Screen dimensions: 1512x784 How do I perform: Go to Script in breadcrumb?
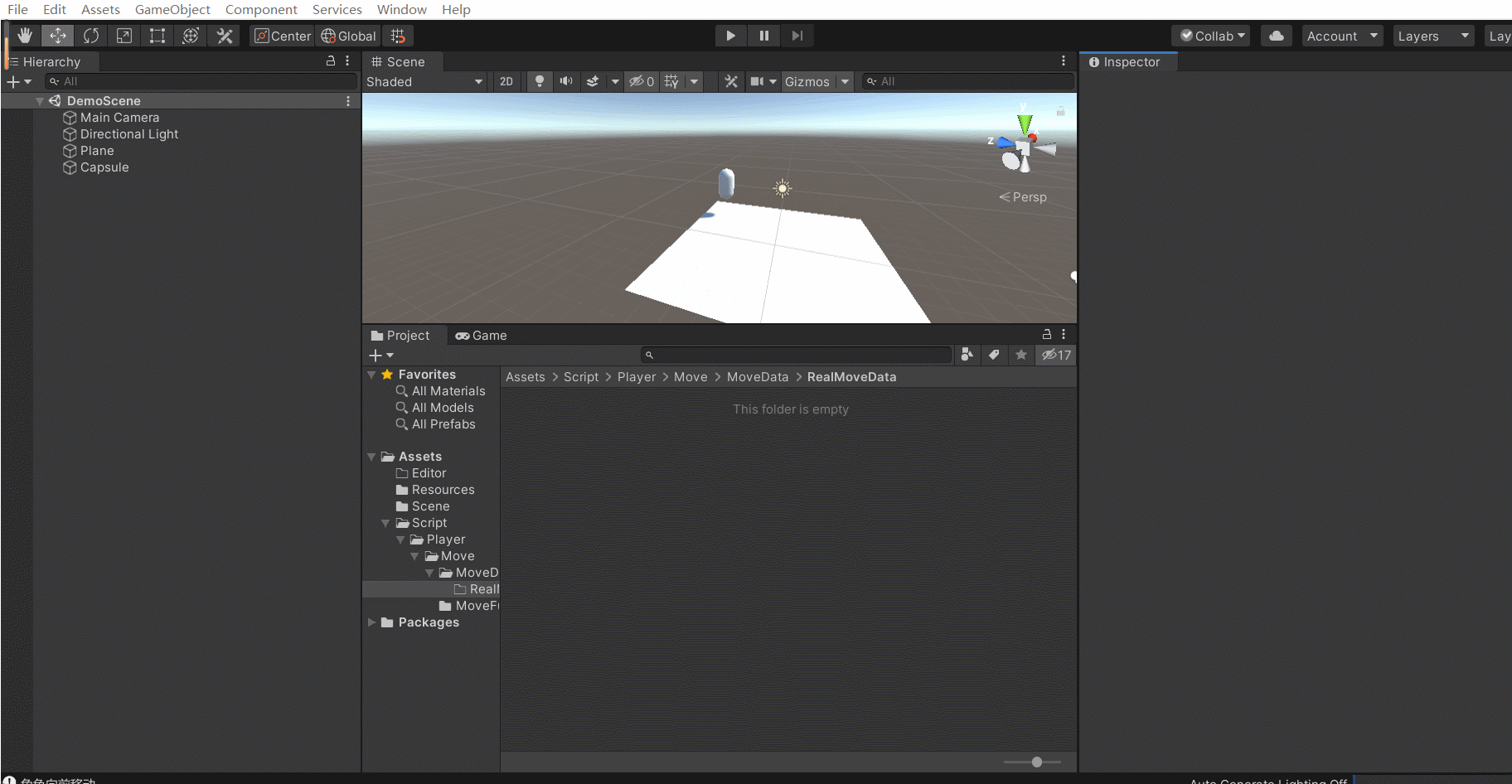(x=581, y=377)
